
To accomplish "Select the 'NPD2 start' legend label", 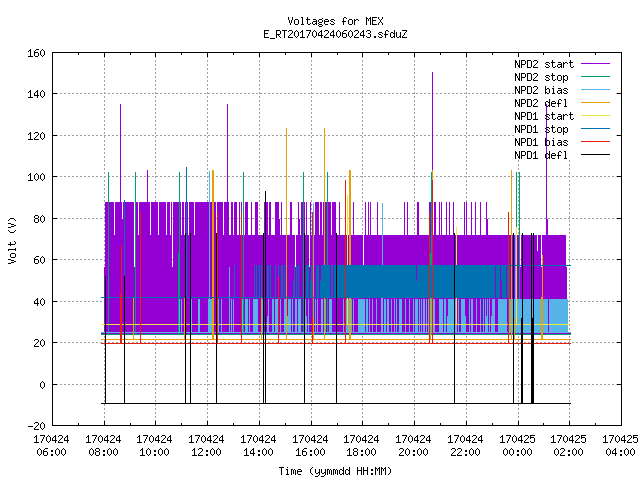I will tap(544, 64).
